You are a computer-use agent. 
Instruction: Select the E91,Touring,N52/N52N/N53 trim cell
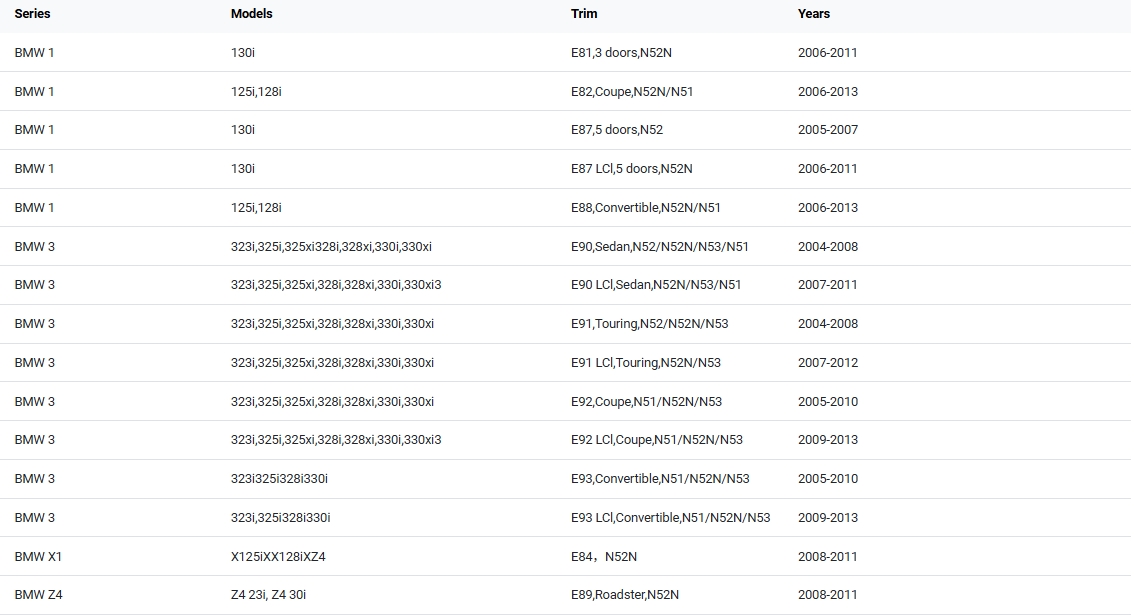[x=650, y=324]
